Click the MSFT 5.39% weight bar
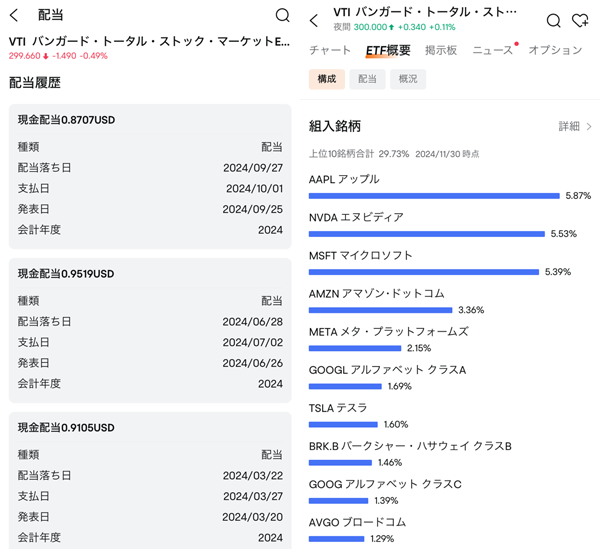The width and height of the screenshot is (600, 555). (x=424, y=272)
